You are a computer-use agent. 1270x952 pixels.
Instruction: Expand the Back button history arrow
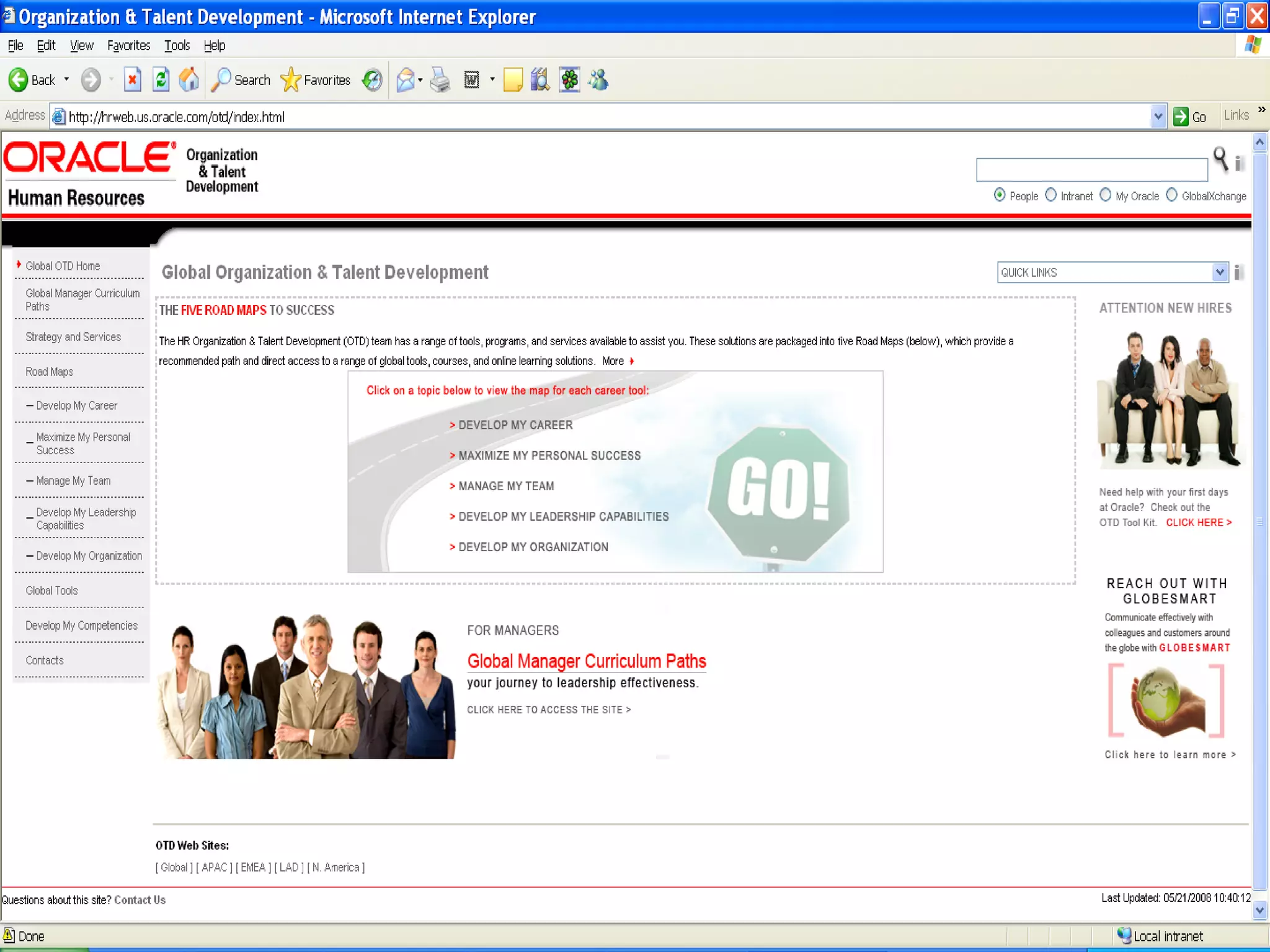click(x=66, y=80)
